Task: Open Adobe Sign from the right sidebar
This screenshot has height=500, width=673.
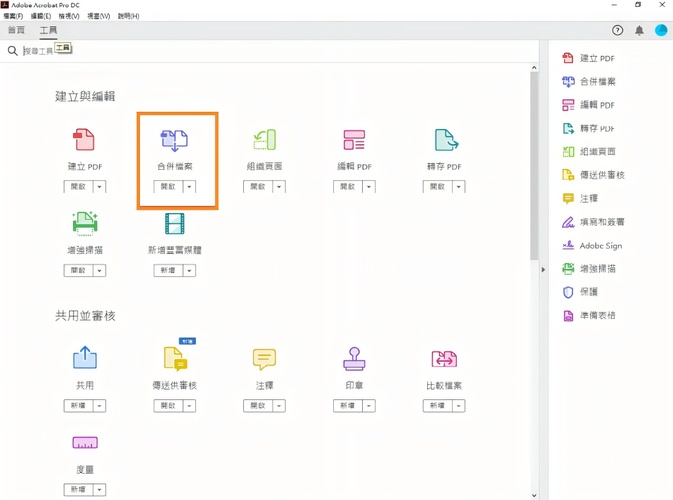Action: click(592, 245)
